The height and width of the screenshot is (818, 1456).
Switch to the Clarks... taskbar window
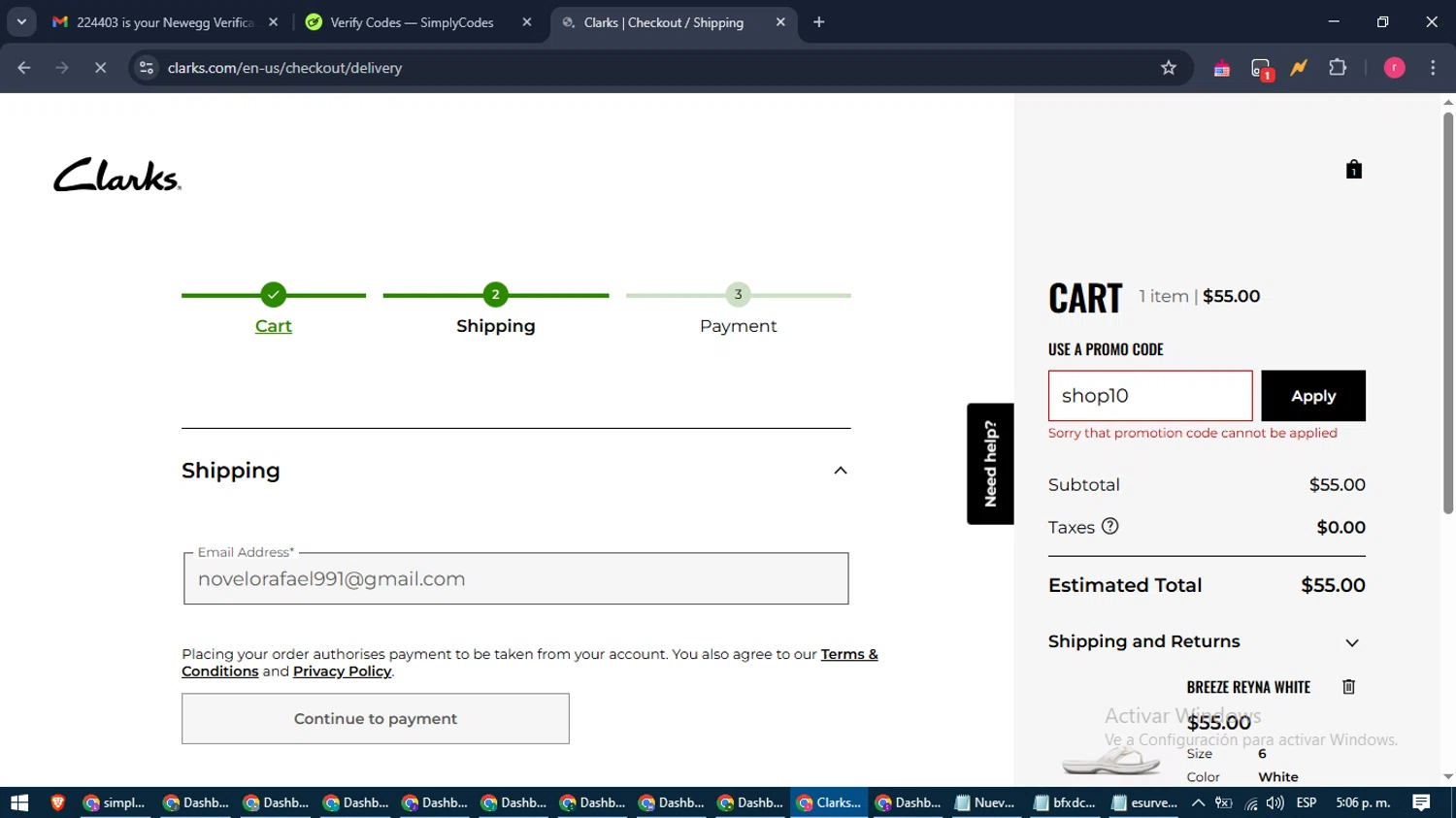(829, 802)
